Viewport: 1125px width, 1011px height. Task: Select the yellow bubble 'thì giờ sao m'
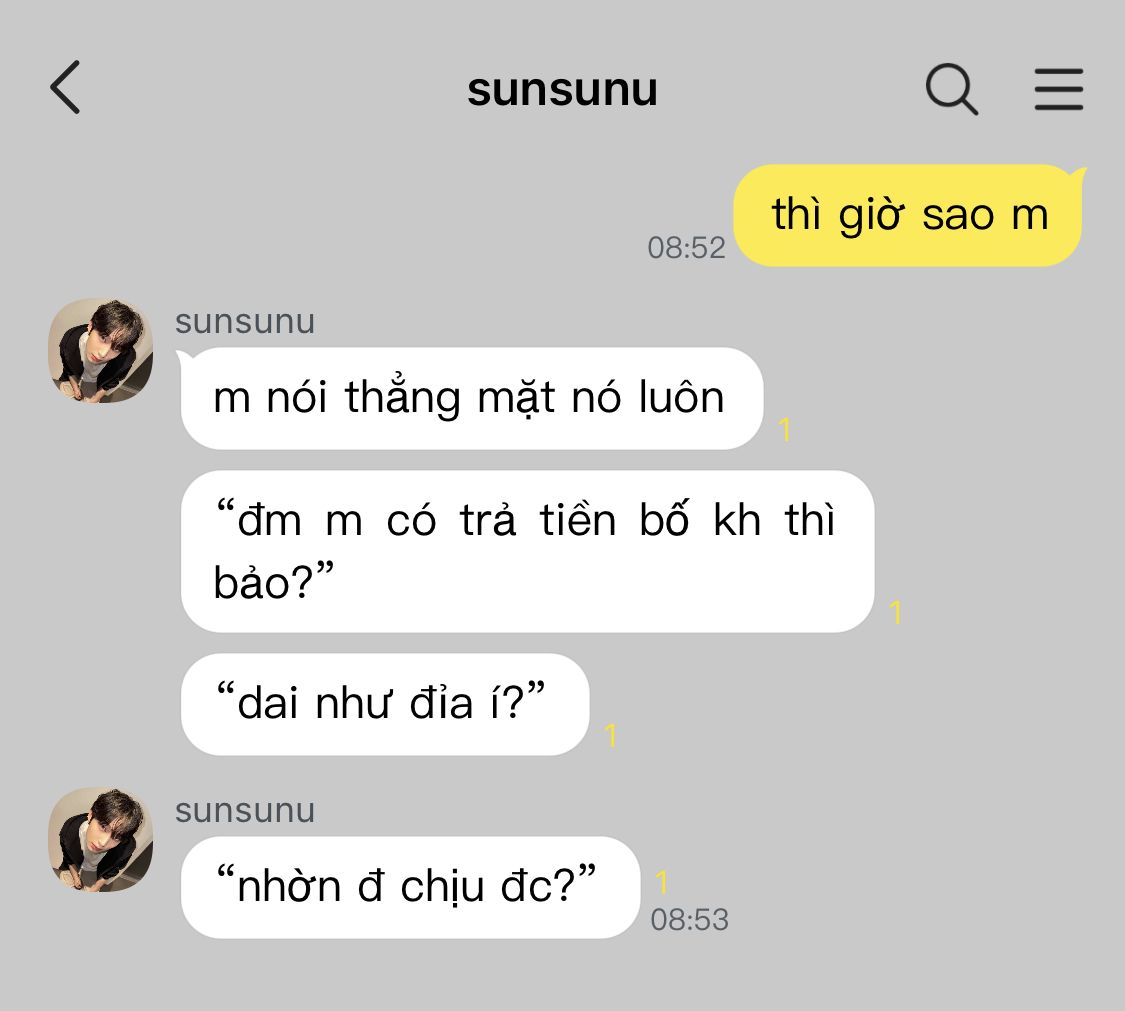pos(908,215)
